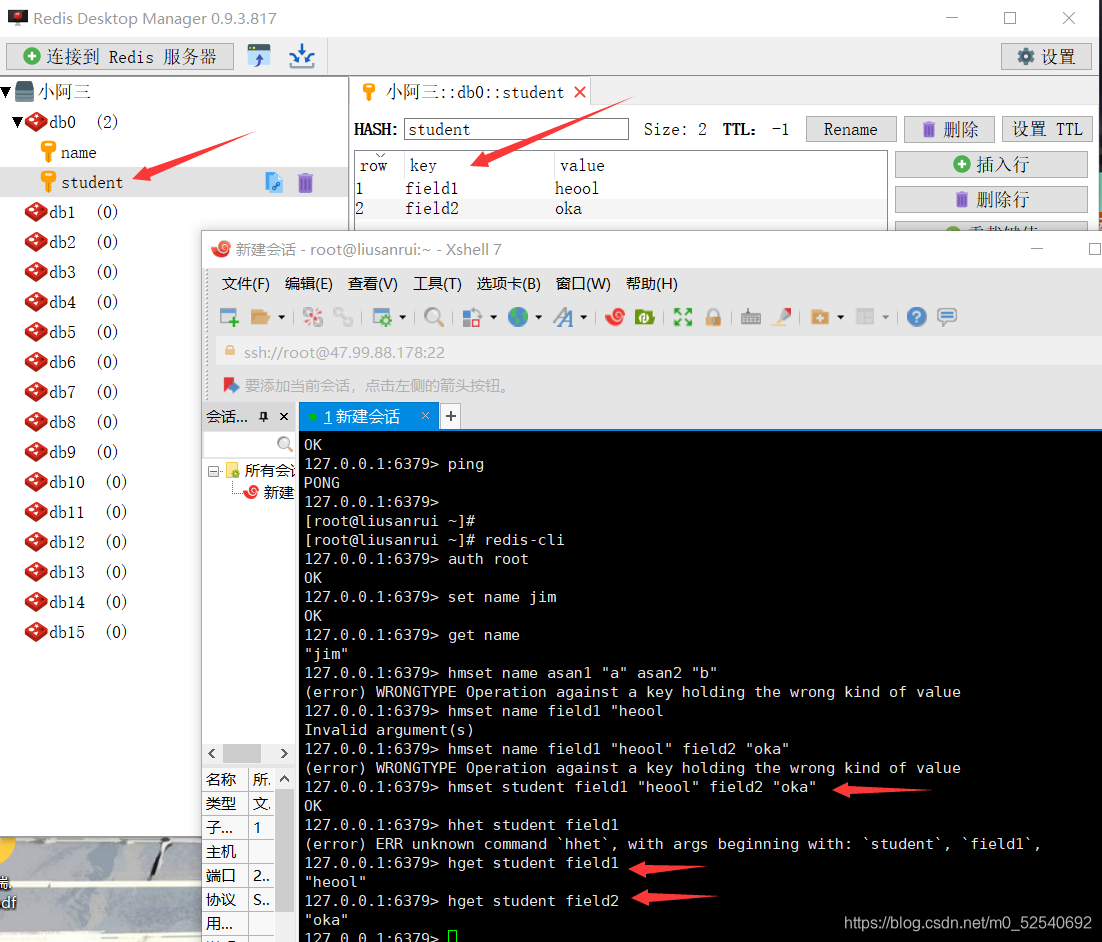
Task: Launch Xftp green folder icon in toolbar
Action: coord(644,317)
